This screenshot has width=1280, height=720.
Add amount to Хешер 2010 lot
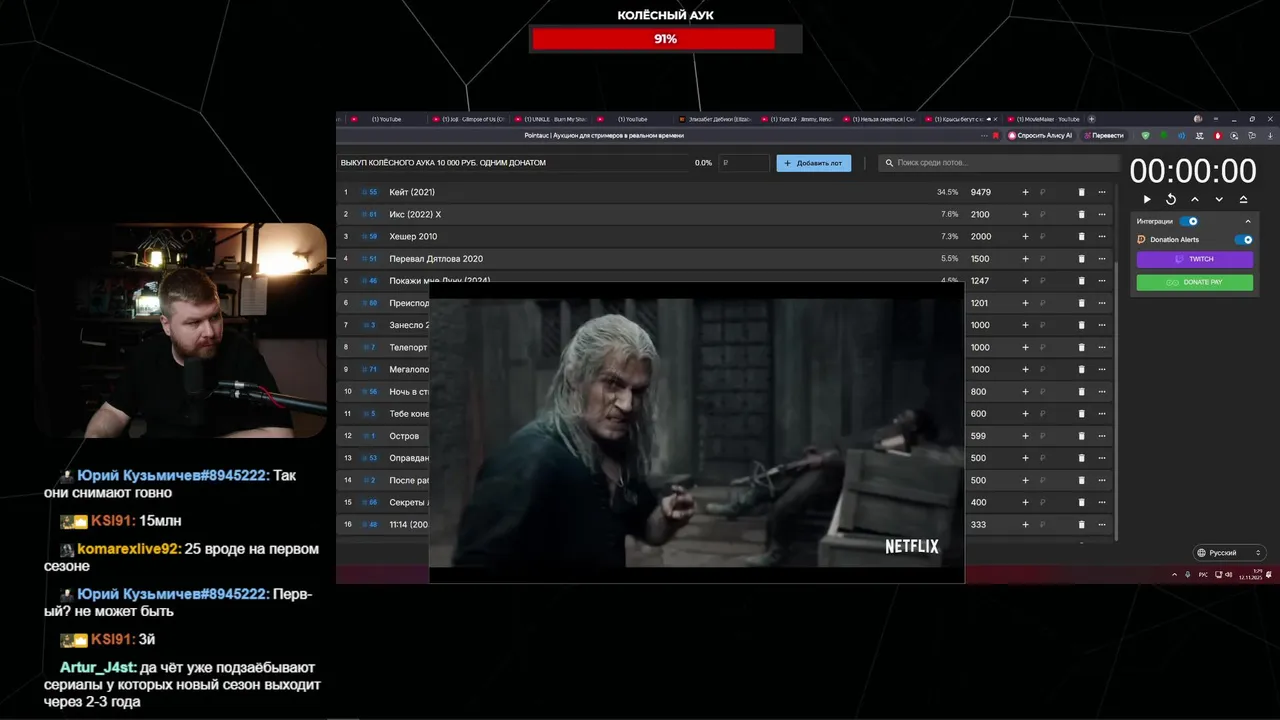click(x=1025, y=236)
